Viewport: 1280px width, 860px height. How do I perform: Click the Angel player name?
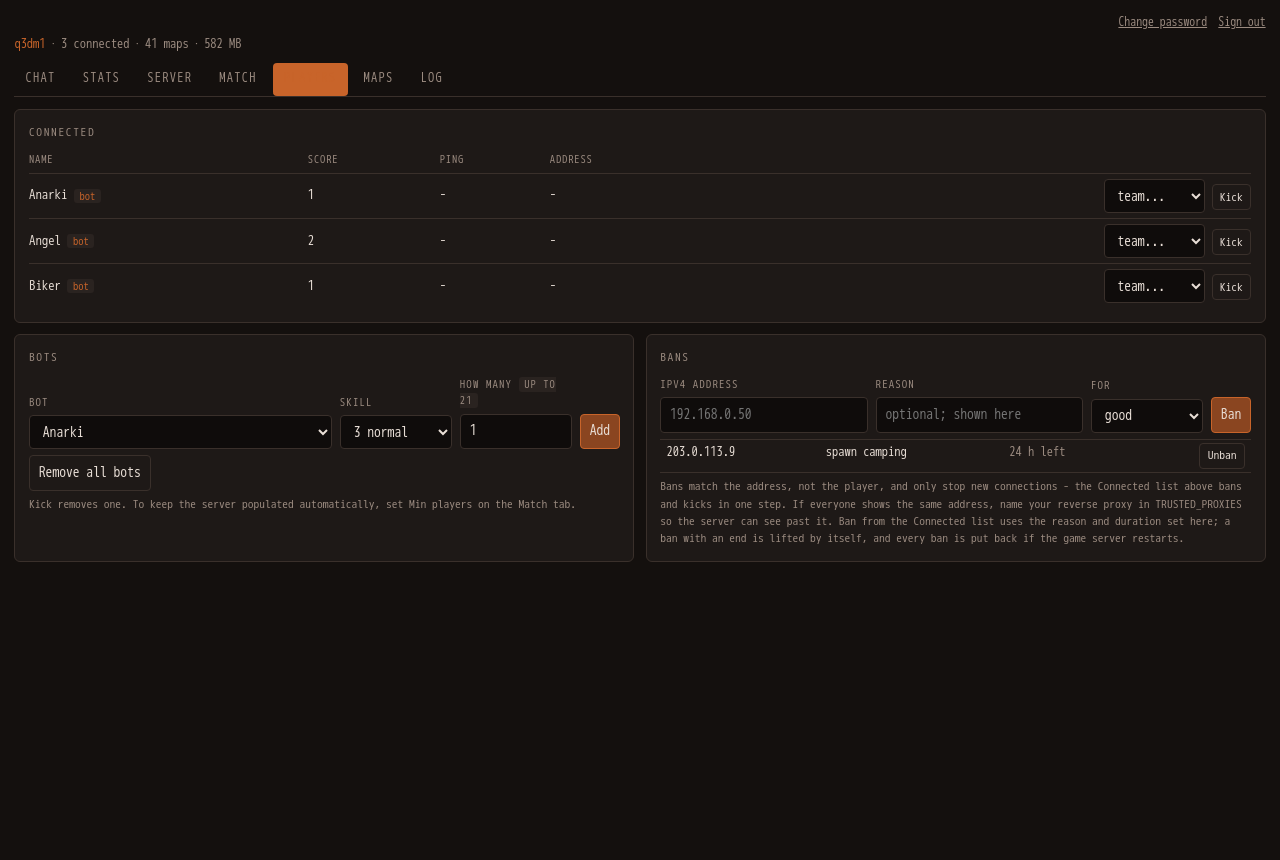pos(45,241)
